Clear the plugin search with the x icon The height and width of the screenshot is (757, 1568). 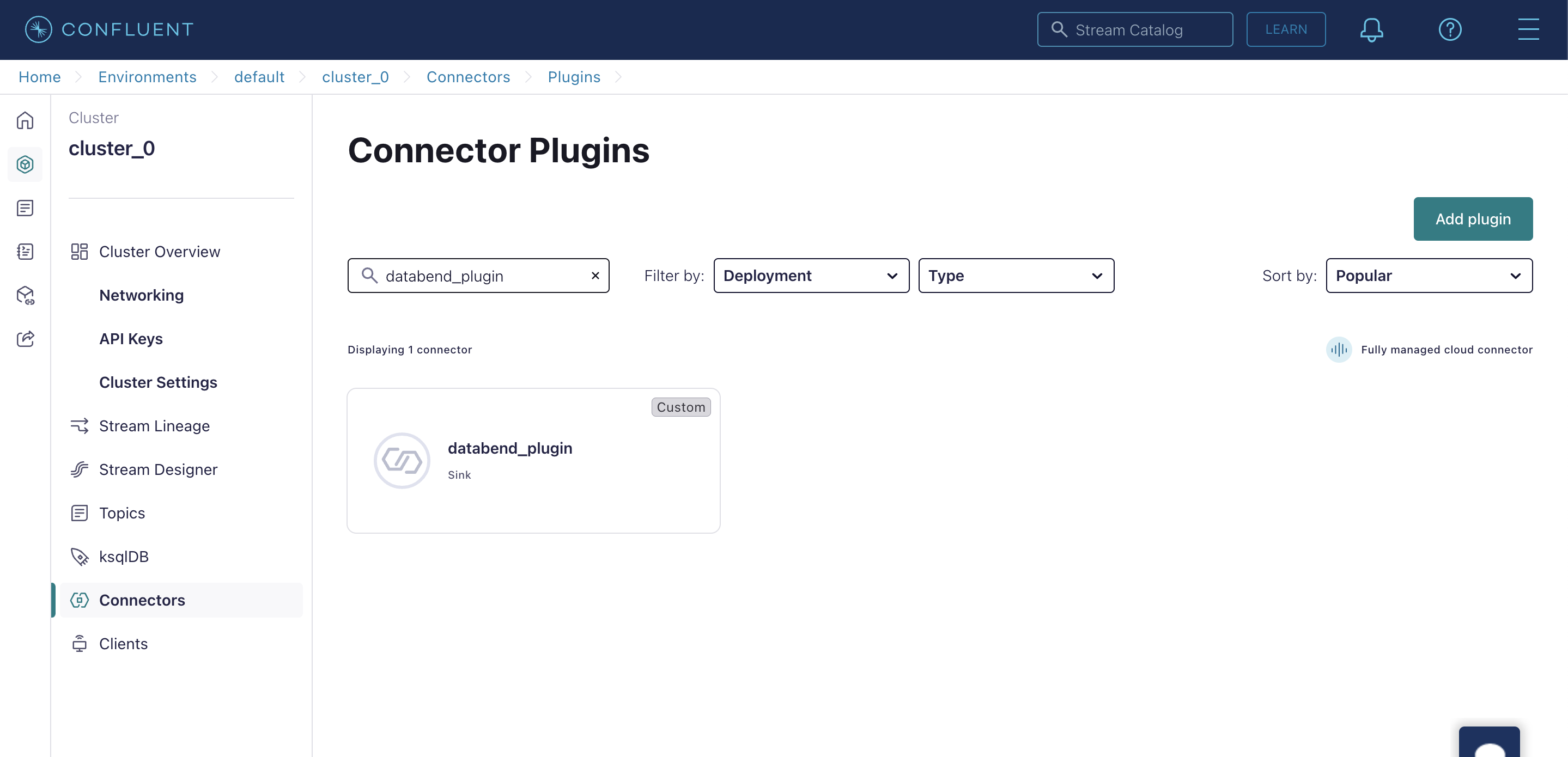click(x=595, y=276)
